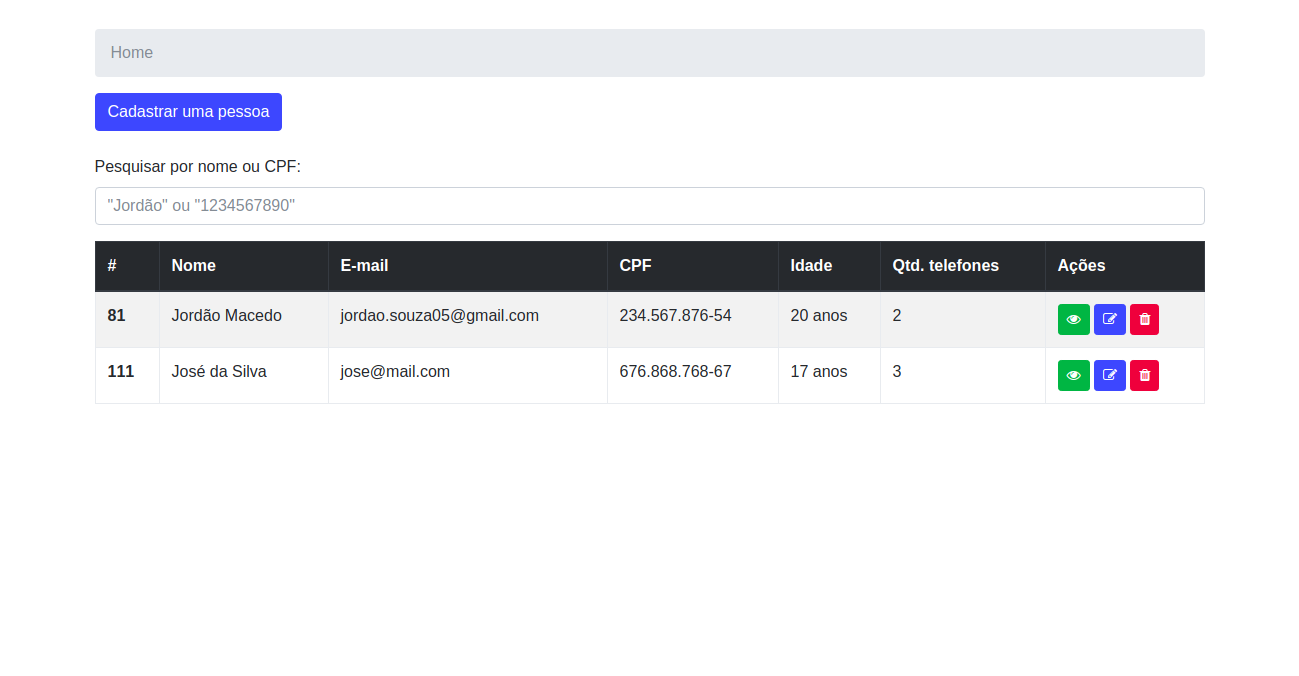1299x676 pixels.
Task: Select the jose@mail.com email cell
Action: pos(395,372)
